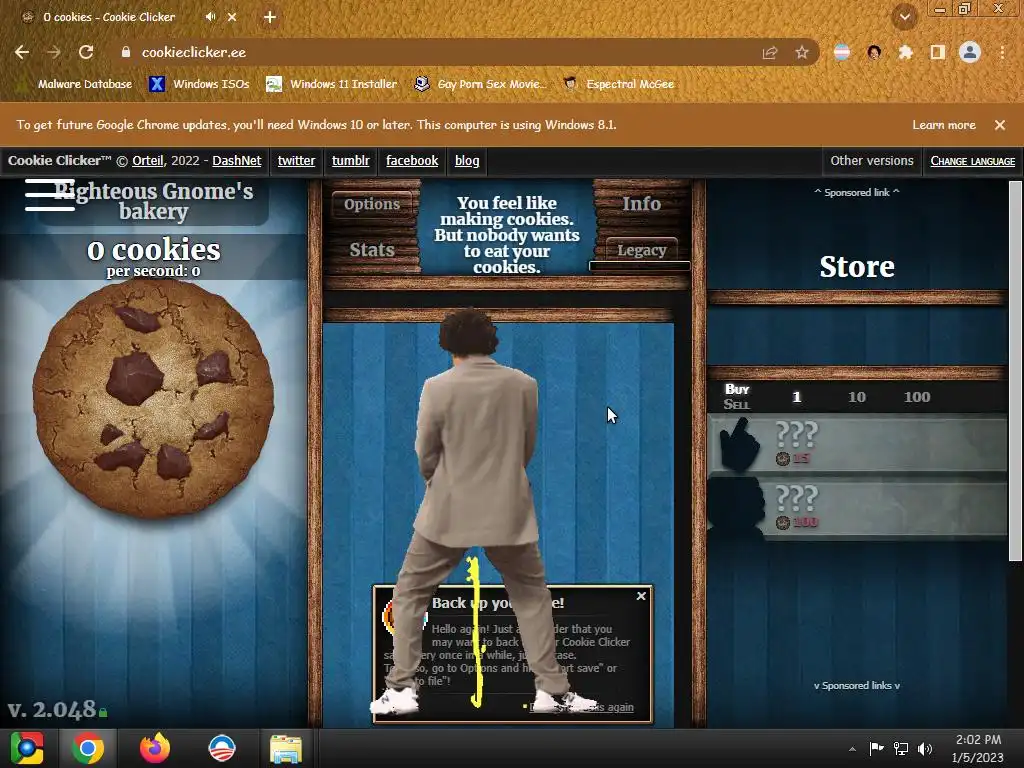The image size is (1024, 768).
Task: Mute the tab using the speaker icon
Action: pos(210,17)
